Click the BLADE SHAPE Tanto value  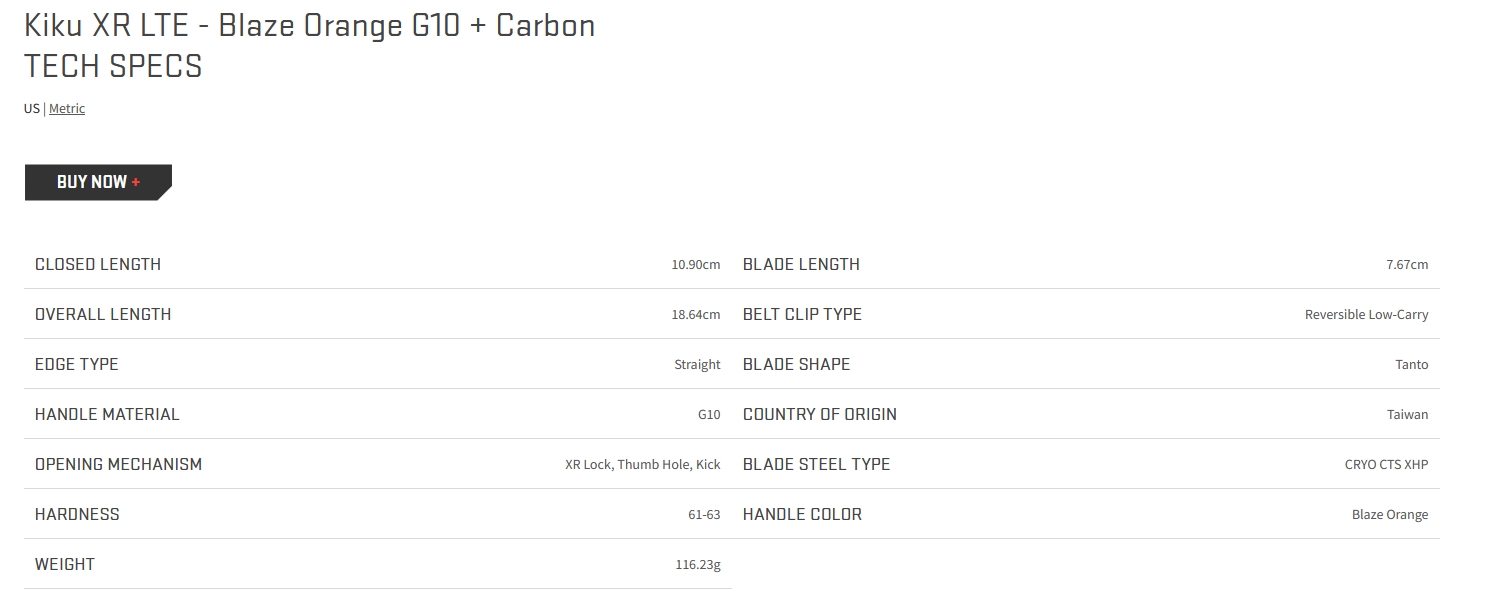(x=1412, y=365)
